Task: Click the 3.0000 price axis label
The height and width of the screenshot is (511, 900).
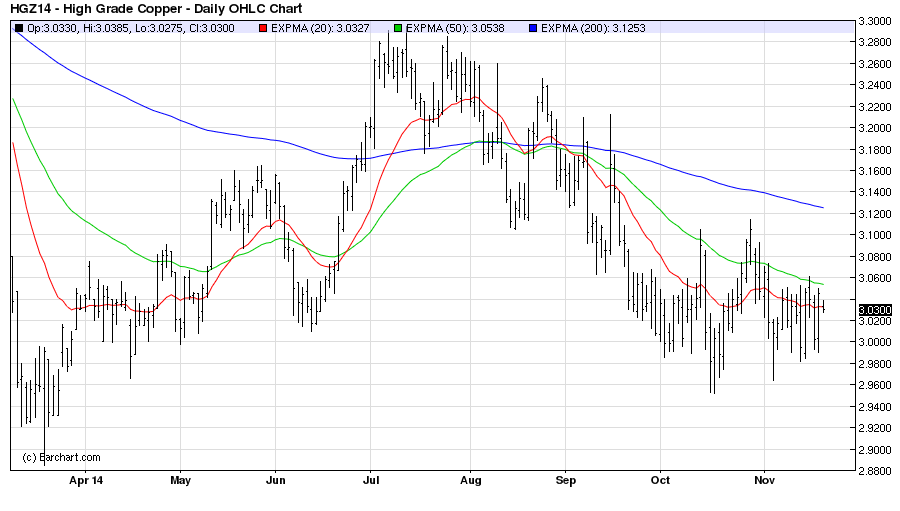Action: (x=875, y=342)
